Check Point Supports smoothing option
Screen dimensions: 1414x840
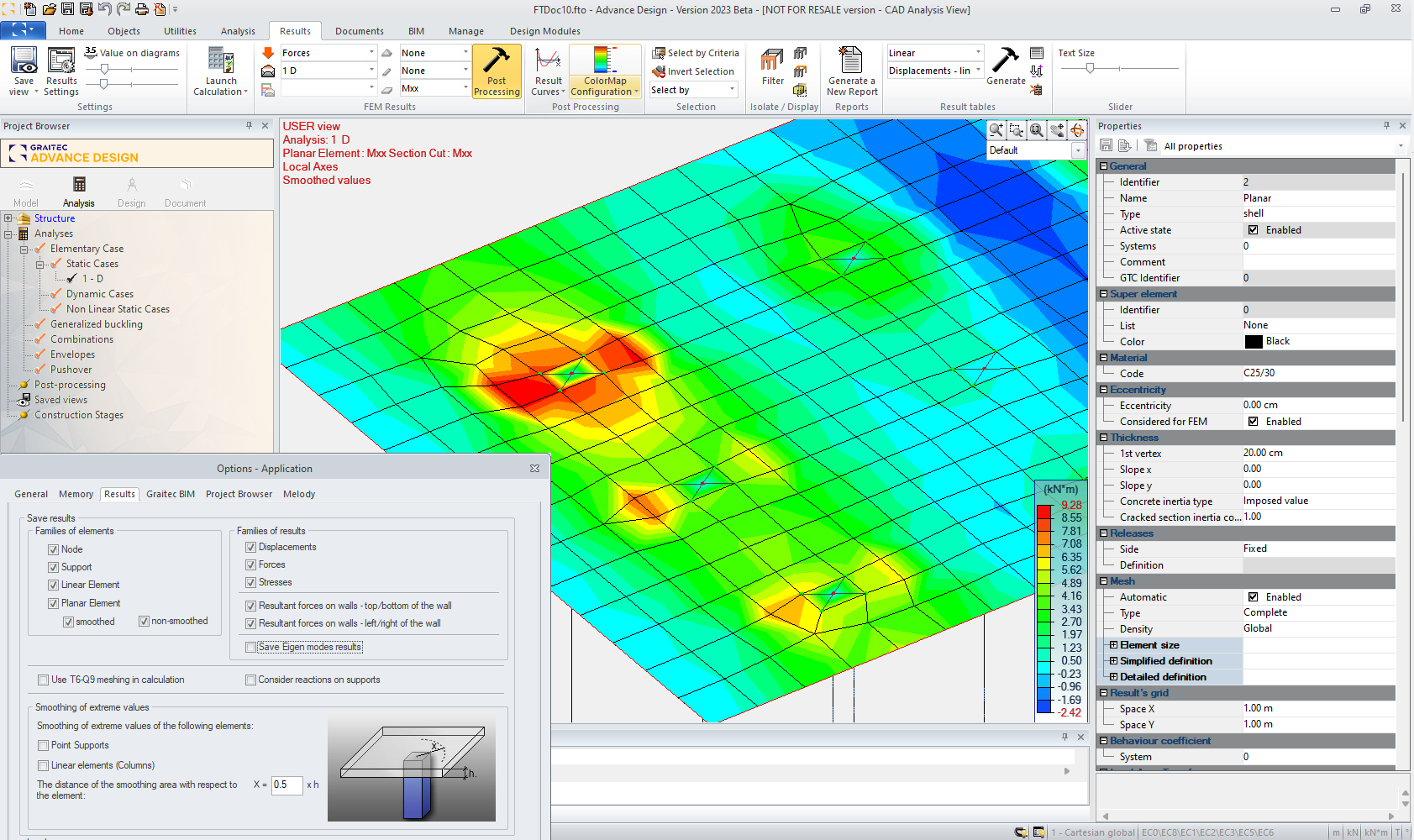coord(43,745)
